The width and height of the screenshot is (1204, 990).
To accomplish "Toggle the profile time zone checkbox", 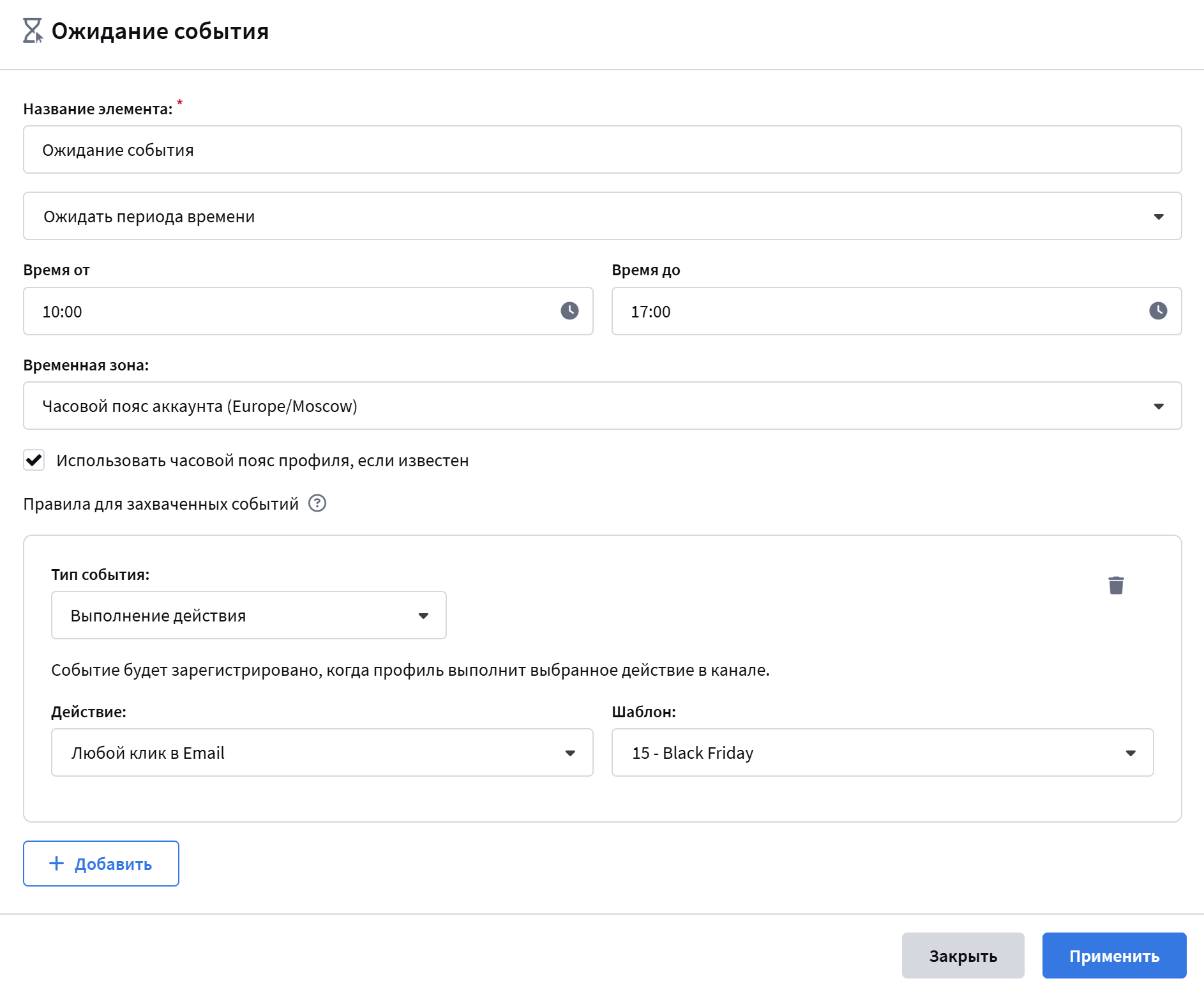I will [34, 460].
